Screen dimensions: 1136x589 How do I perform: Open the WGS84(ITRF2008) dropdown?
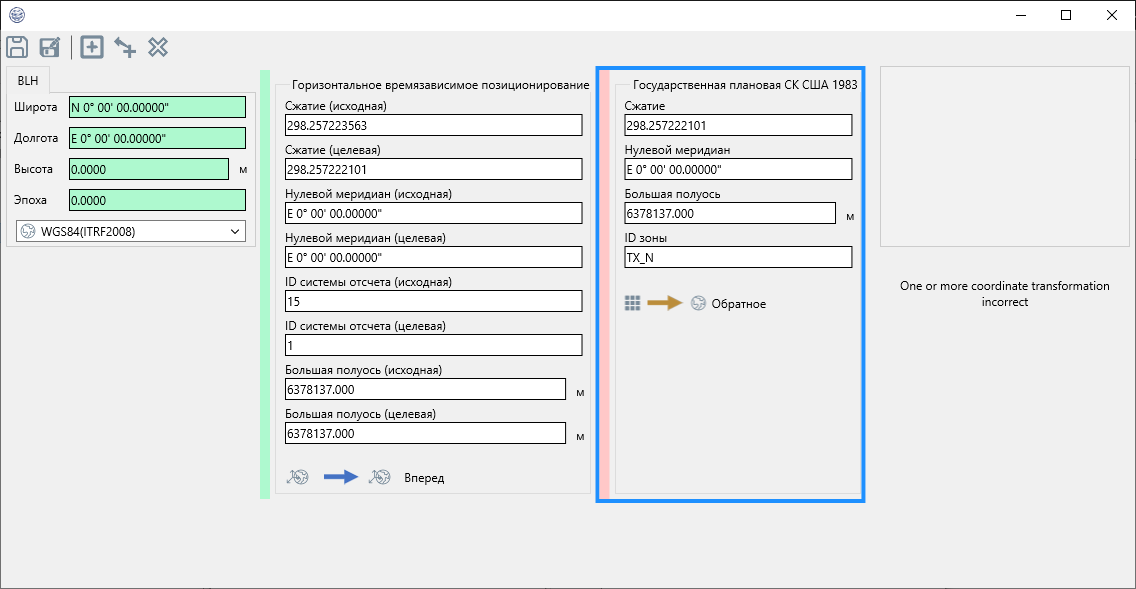click(131, 231)
